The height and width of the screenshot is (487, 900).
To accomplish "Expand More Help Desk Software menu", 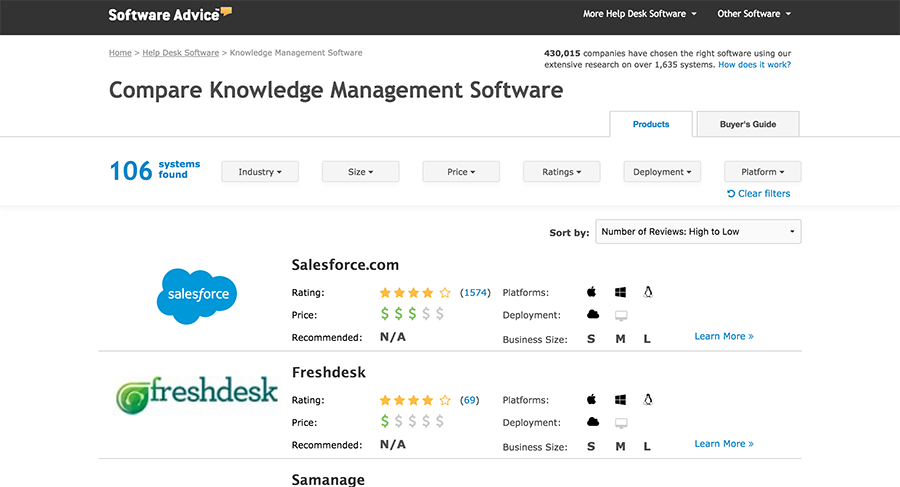I will click(639, 14).
